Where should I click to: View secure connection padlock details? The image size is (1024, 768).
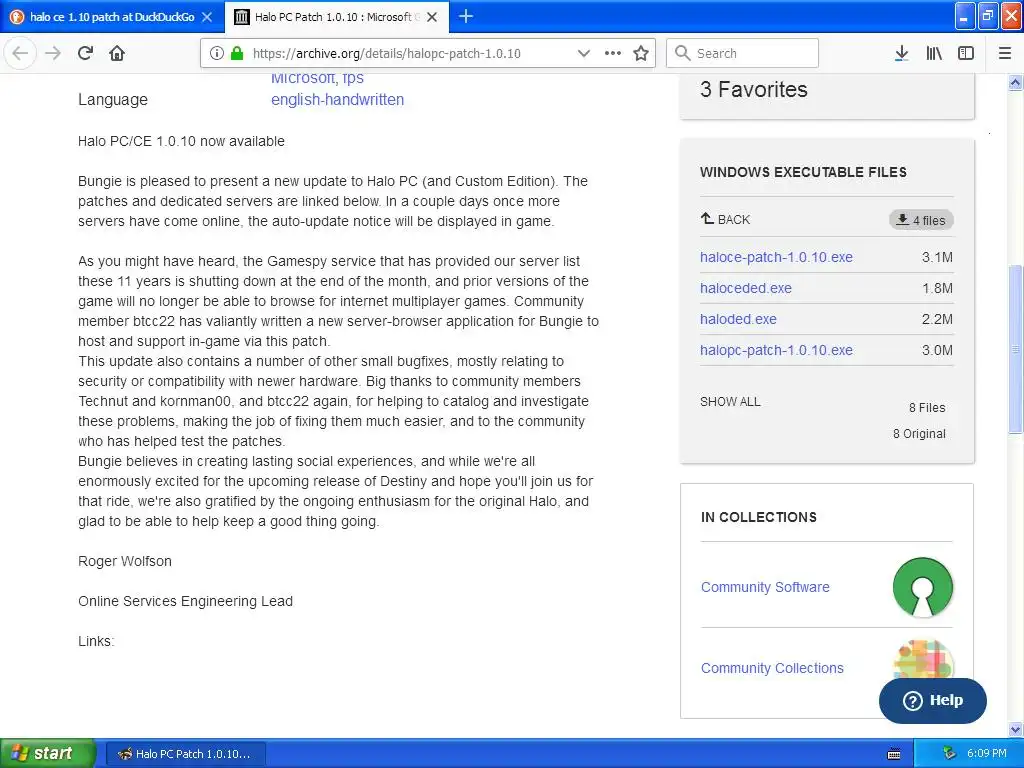click(237, 53)
